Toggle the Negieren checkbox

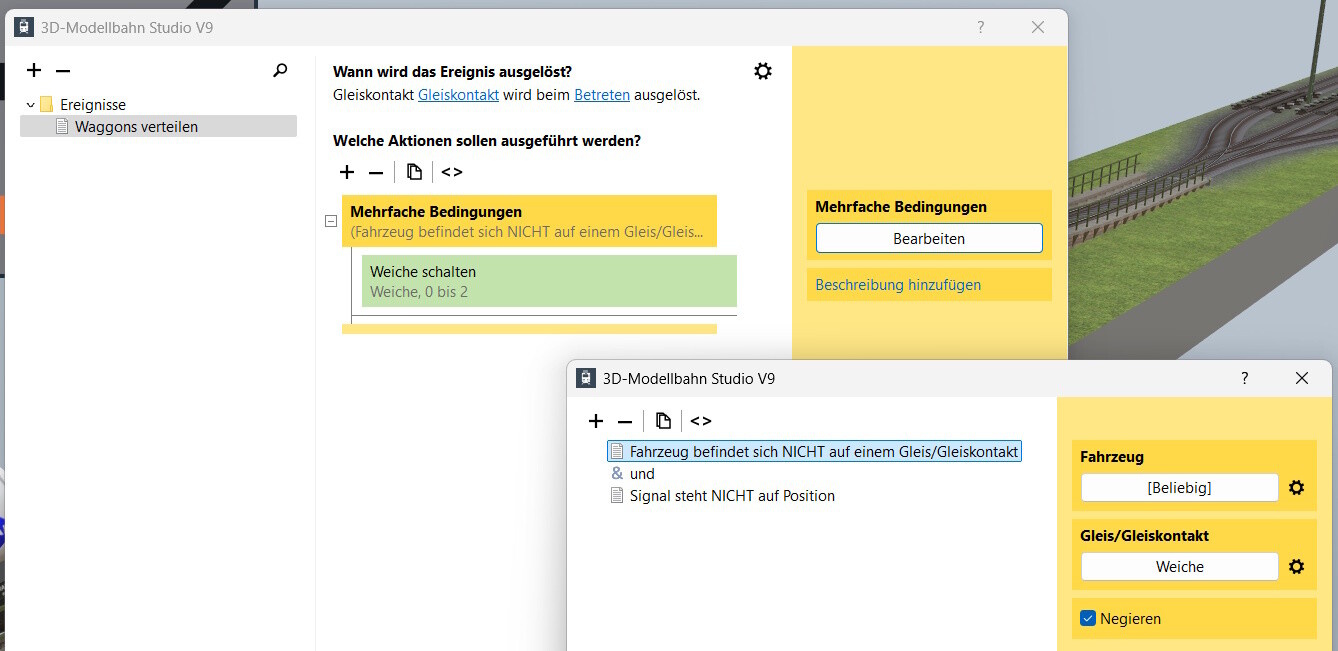[x=1089, y=619]
